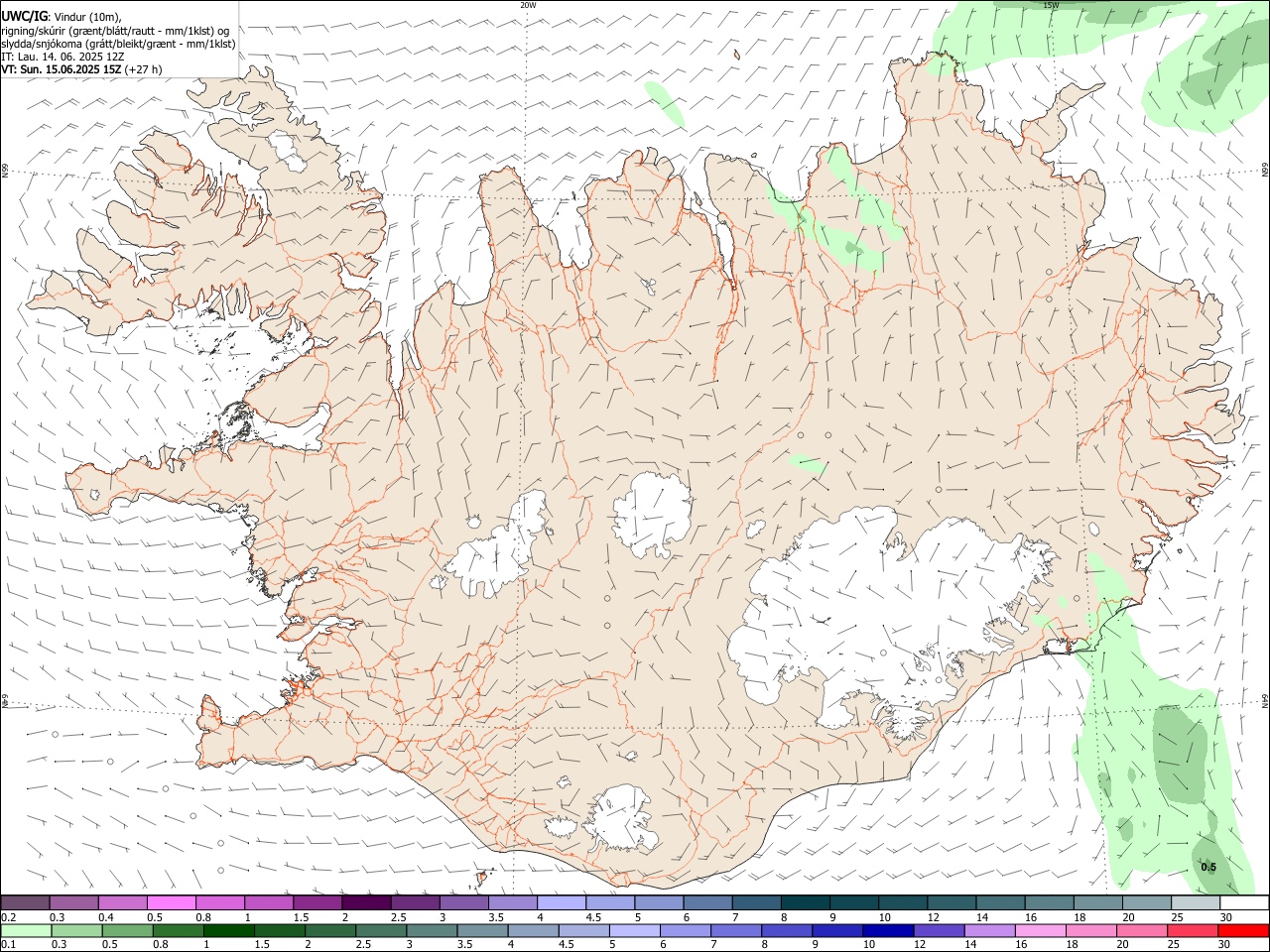Click the crimson 25 swatch in lower legend

1192,930
